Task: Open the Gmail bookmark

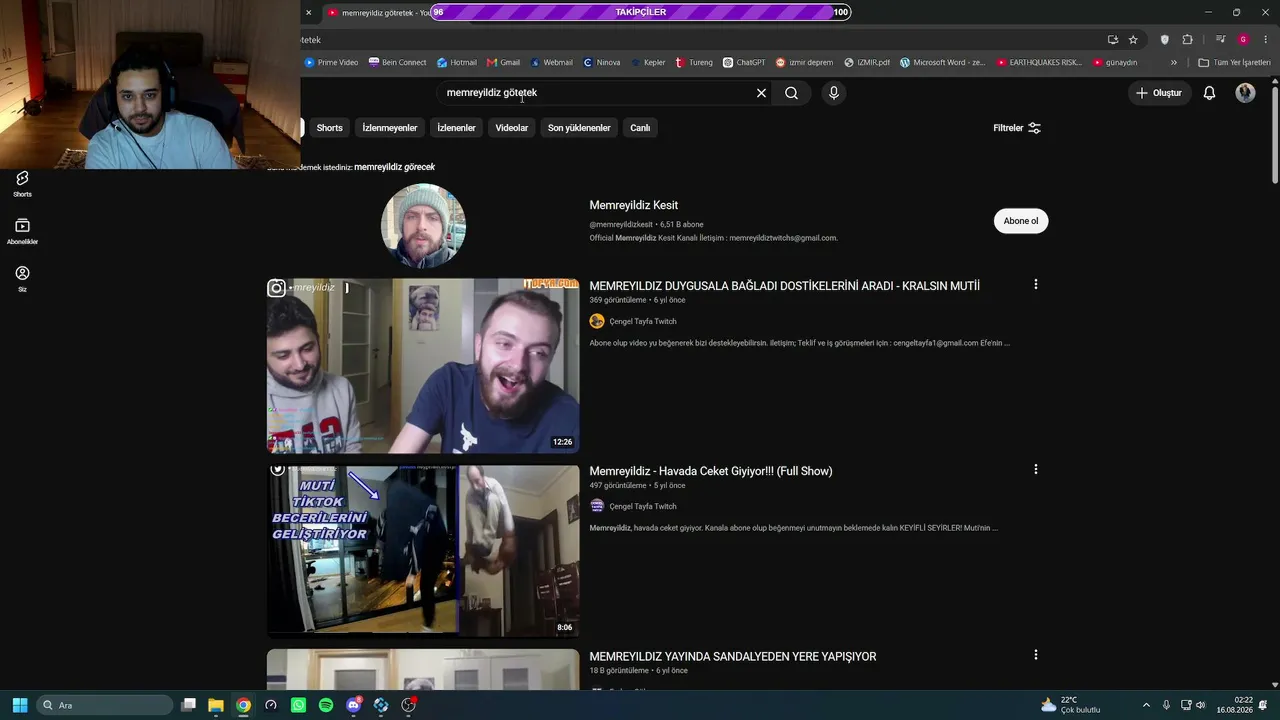Action: pos(504,62)
